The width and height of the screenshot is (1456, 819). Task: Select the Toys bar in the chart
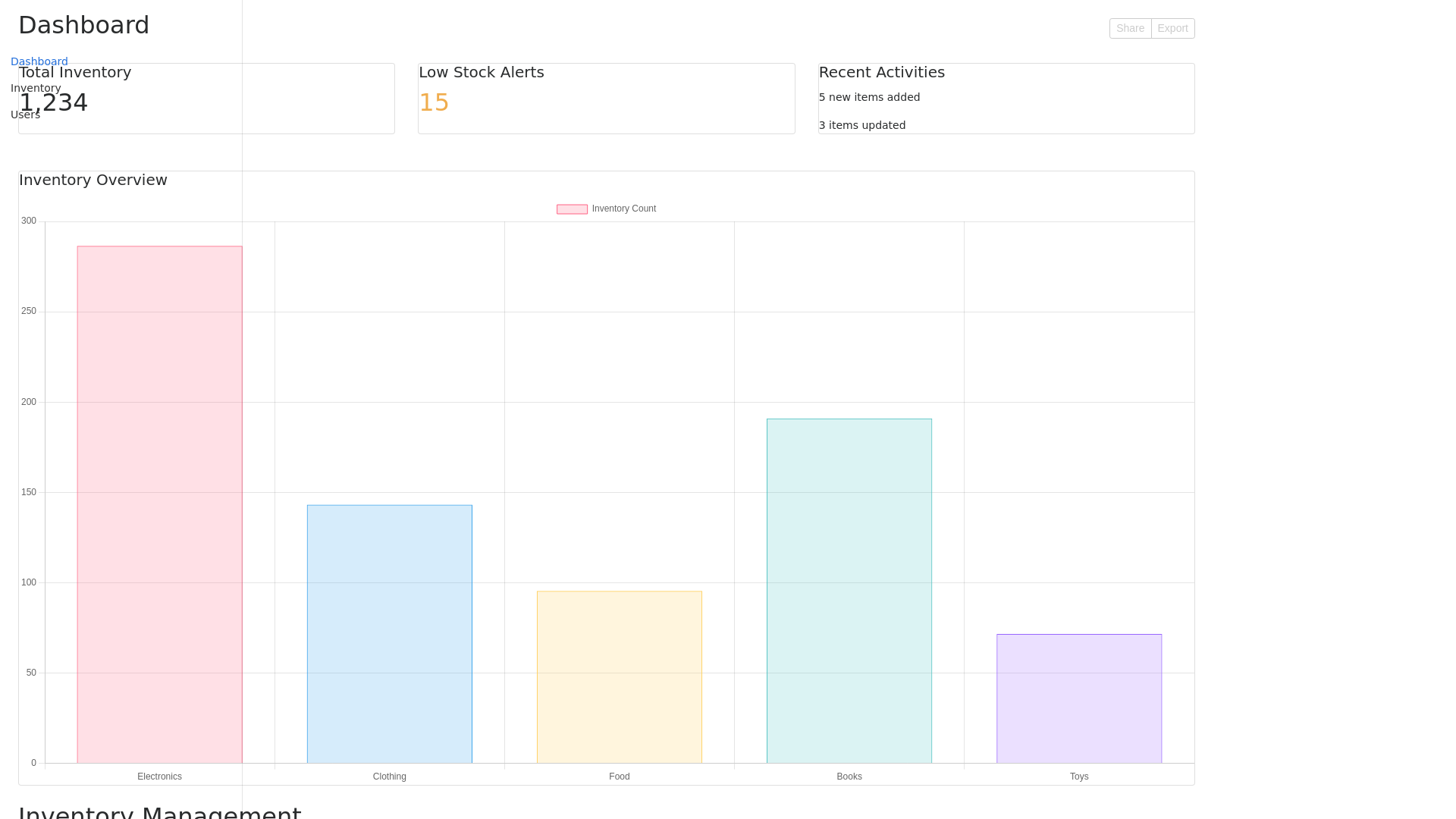[1078, 698]
